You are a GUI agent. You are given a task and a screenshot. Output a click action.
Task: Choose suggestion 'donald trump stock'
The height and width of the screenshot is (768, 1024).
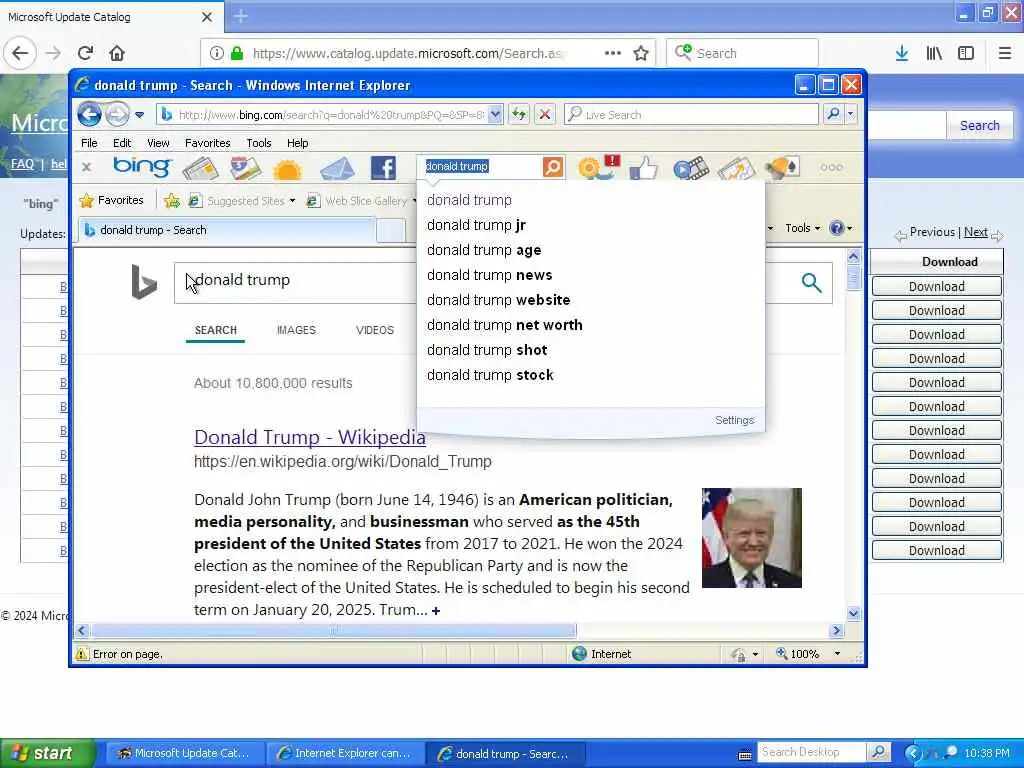pos(490,375)
